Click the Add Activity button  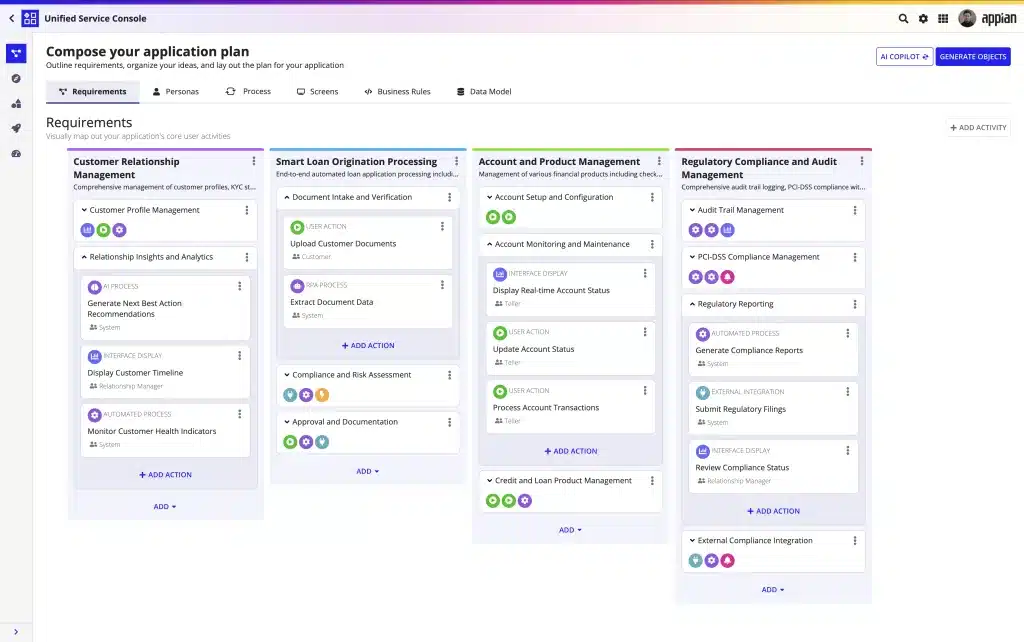[x=978, y=128]
